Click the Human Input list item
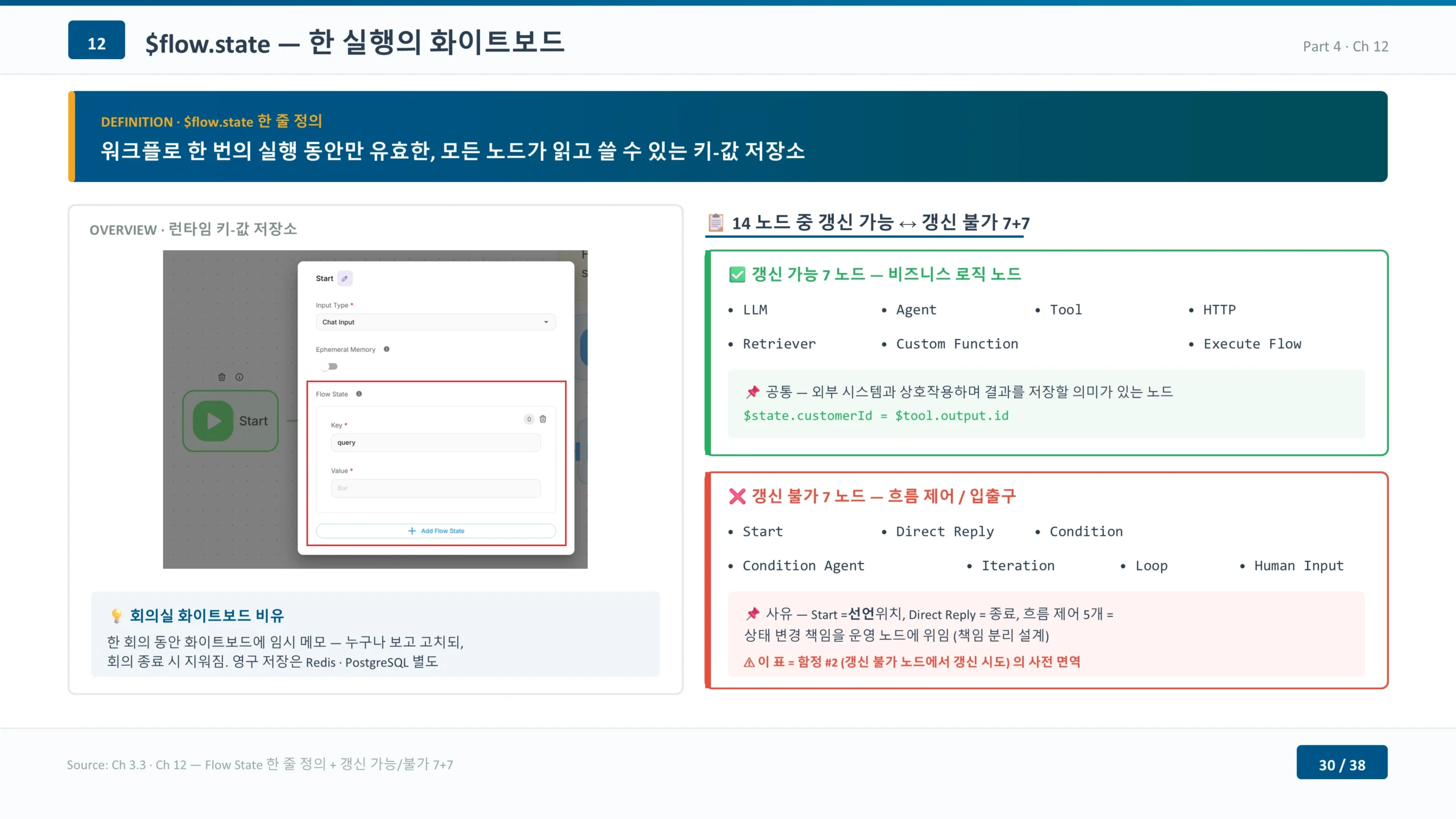 pyautogui.click(x=1298, y=566)
